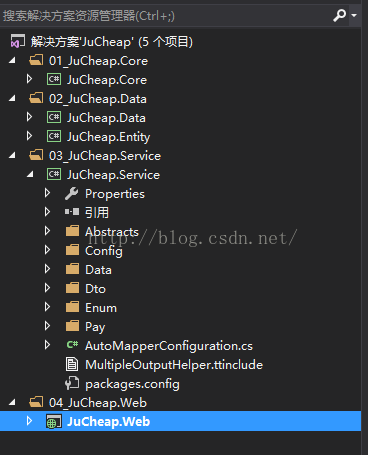Viewport: 368px width, 455px height.
Task: Select the 03_JuCheap.Service folder label
Action: [x=105, y=156]
